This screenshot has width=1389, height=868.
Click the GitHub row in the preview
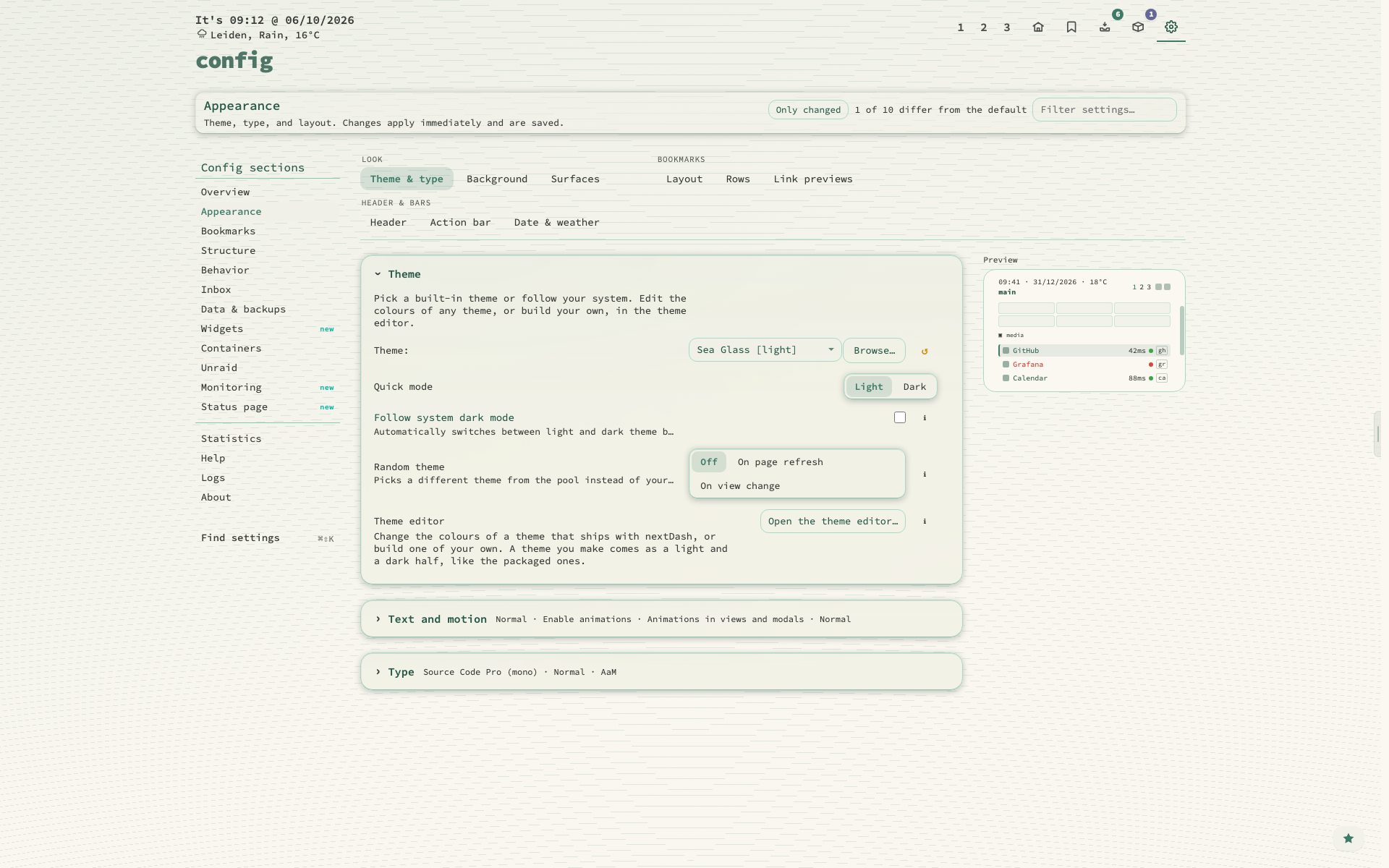(1084, 350)
